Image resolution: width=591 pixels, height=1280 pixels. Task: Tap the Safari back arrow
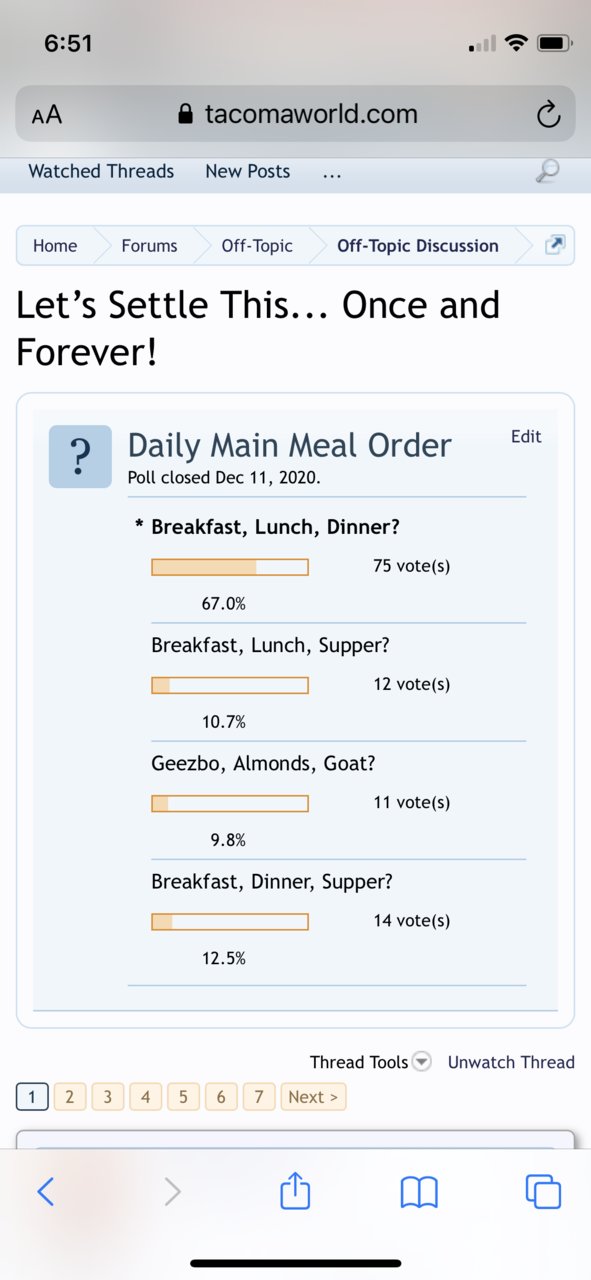click(x=45, y=1191)
